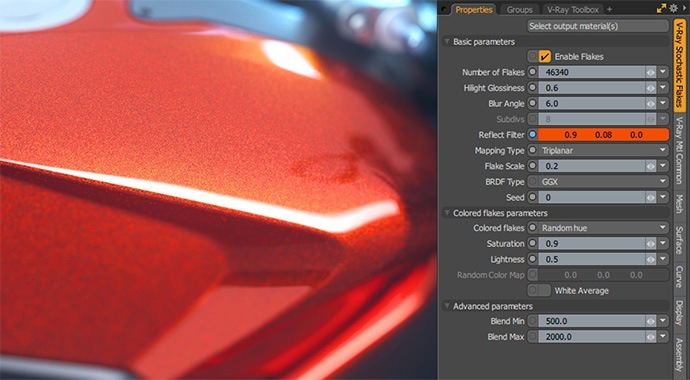Open Lightness dropdown arrow
The width and height of the screenshot is (690, 380).
pyautogui.click(x=663, y=259)
